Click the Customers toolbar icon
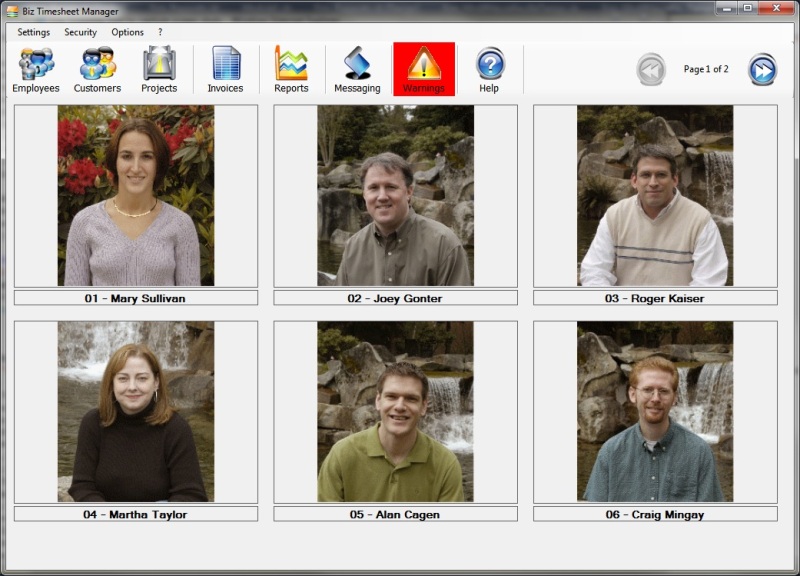 pyautogui.click(x=97, y=70)
